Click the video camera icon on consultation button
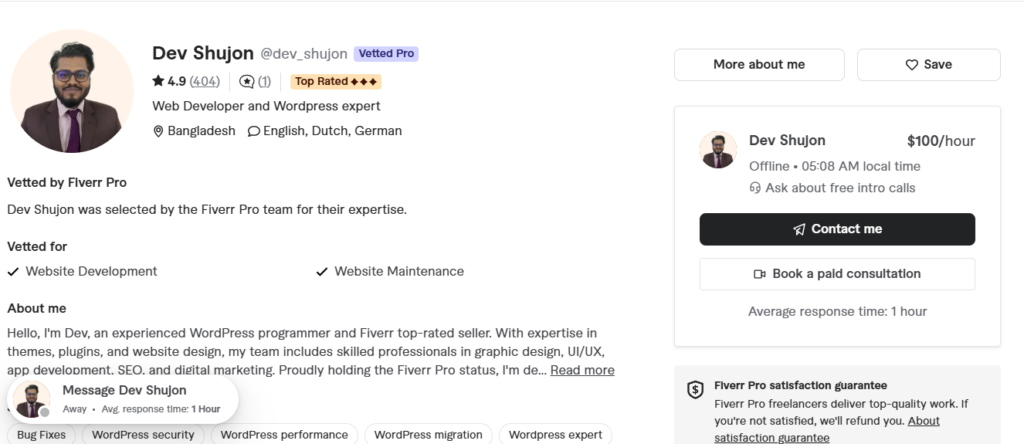Image resolution: width=1024 pixels, height=444 pixels. point(760,274)
